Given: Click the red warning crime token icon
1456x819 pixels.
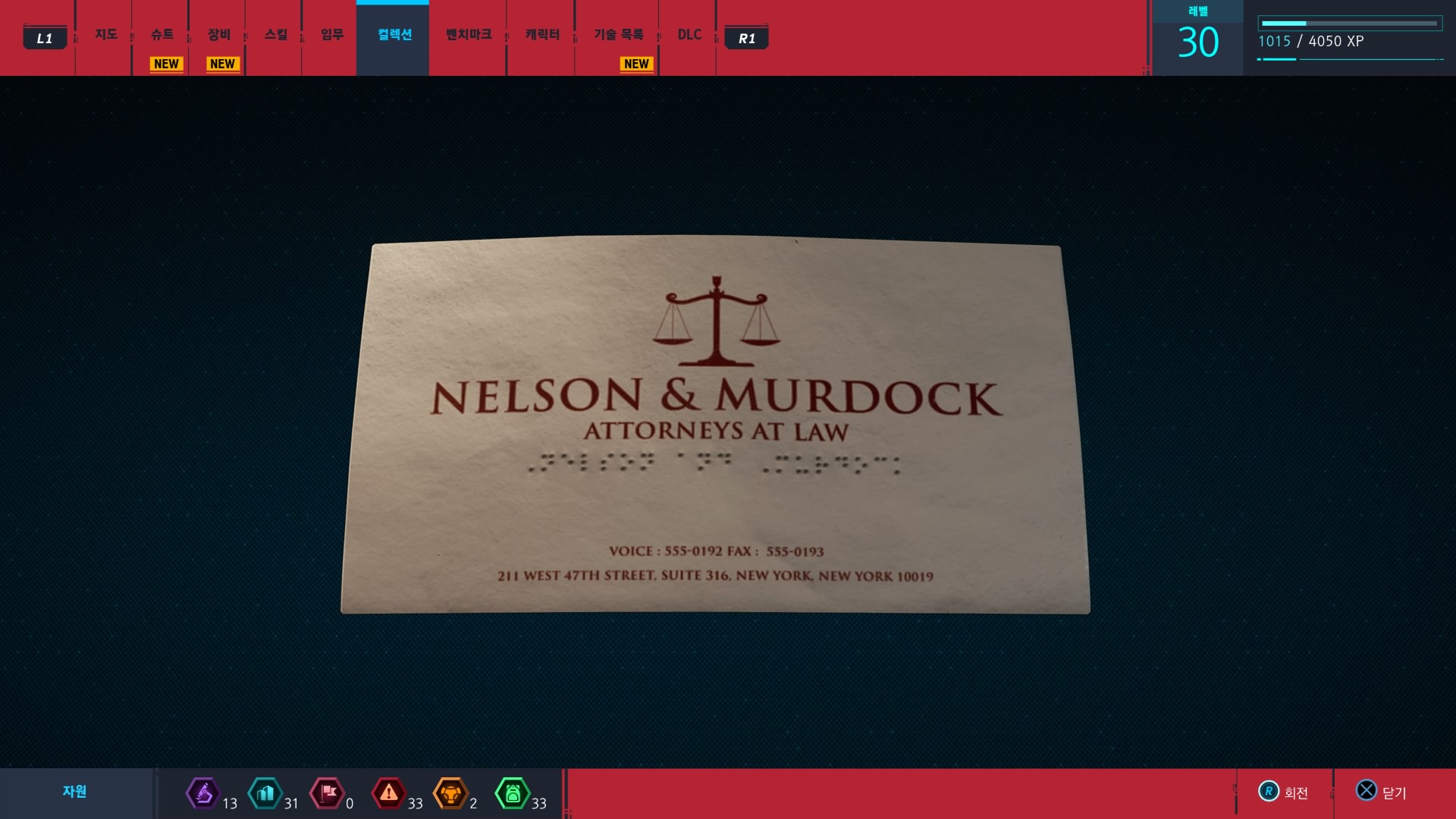Looking at the screenshot, I should [389, 794].
